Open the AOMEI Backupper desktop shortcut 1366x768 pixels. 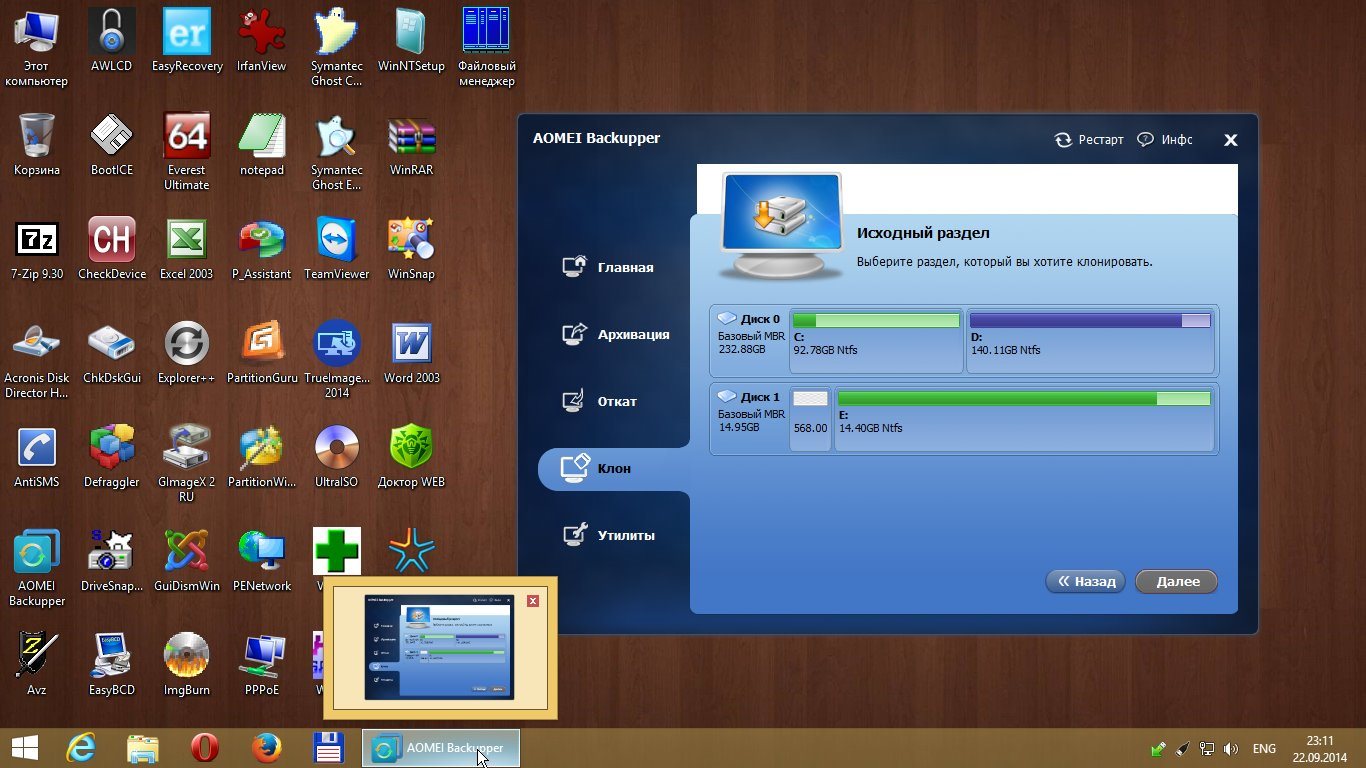[x=37, y=568]
